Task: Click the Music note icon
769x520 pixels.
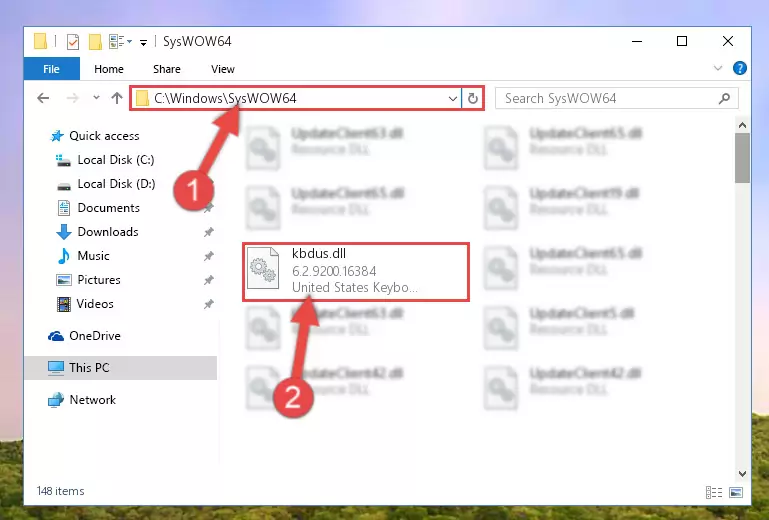Action: tap(64, 256)
